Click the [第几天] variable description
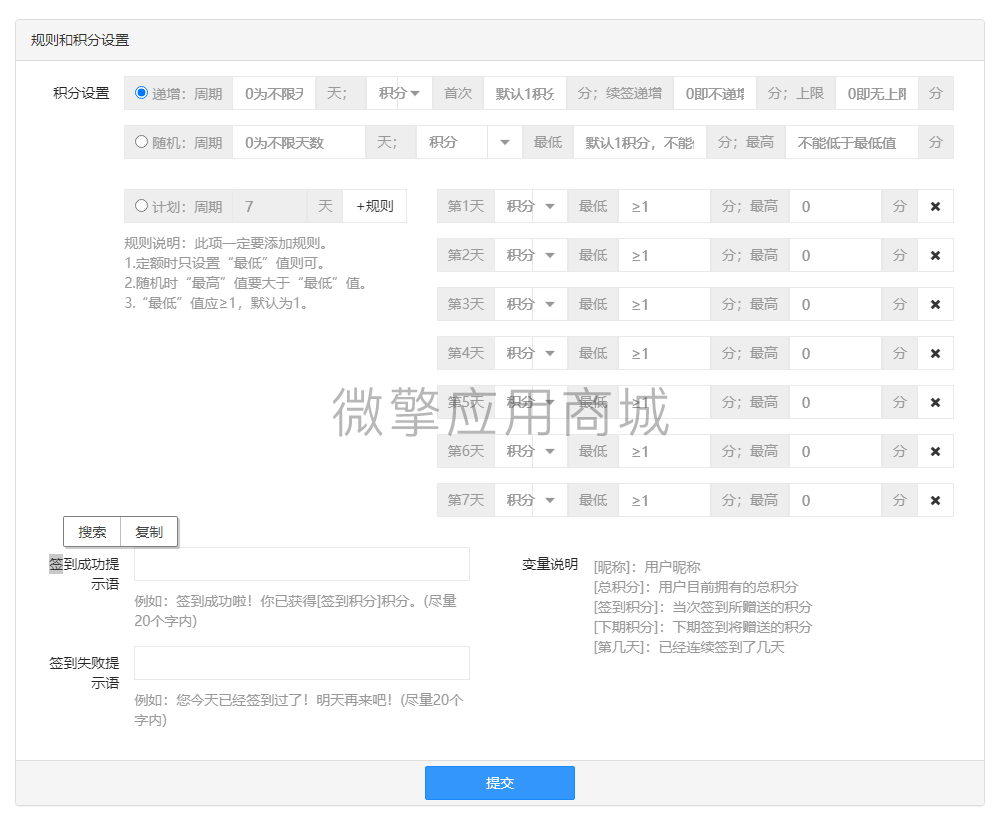1000x824 pixels. (x=689, y=647)
